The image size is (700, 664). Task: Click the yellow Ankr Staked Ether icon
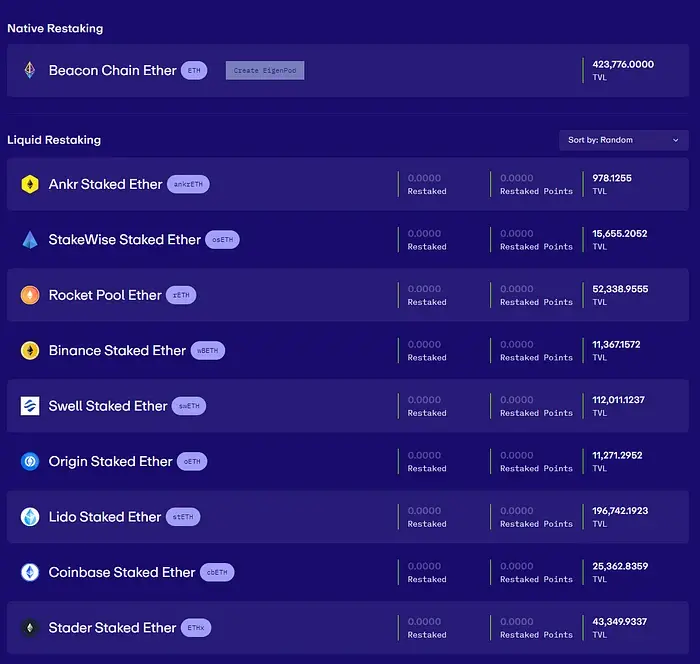pos(30,184)
